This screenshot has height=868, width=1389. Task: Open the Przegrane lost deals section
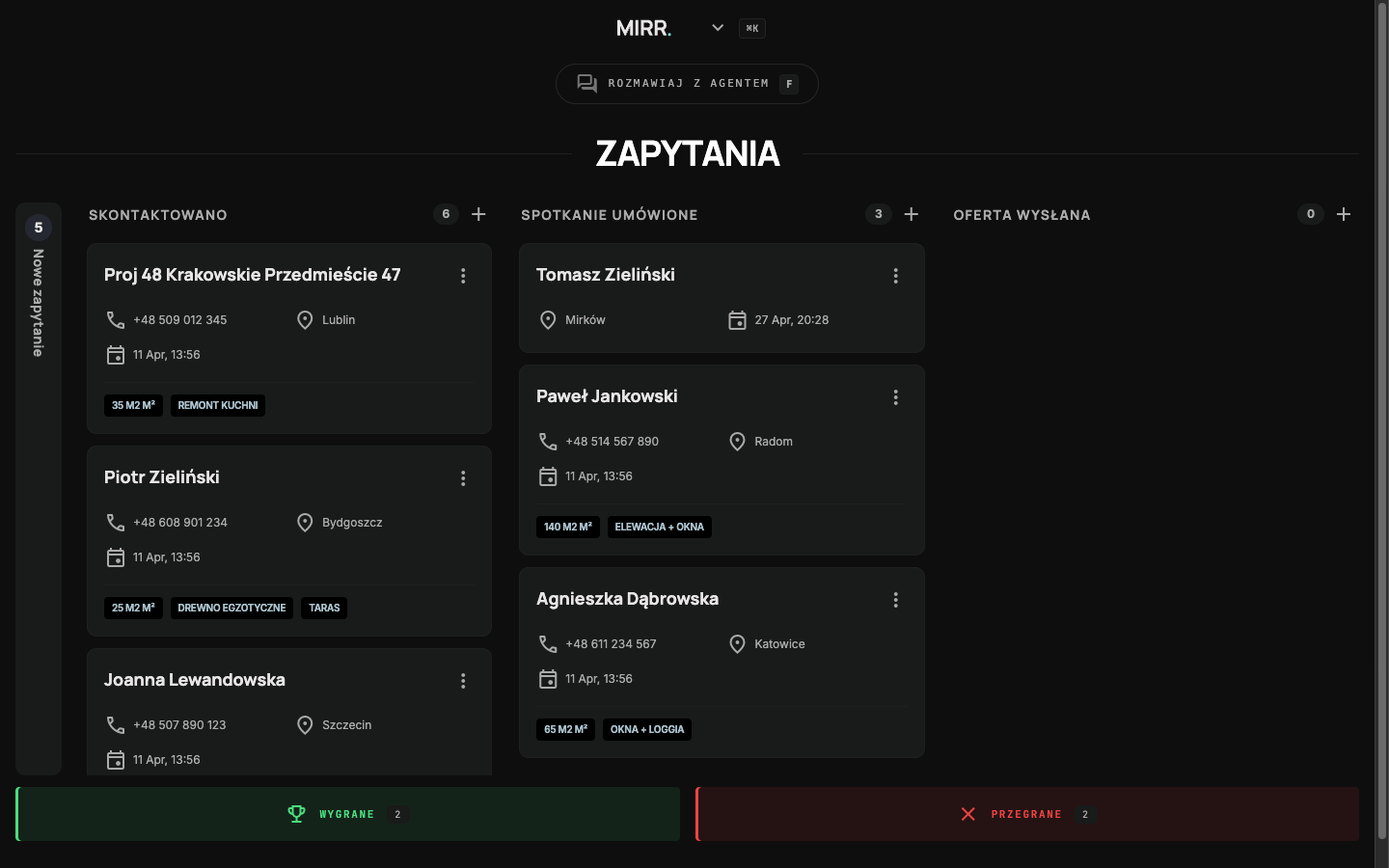[1027, 814]
